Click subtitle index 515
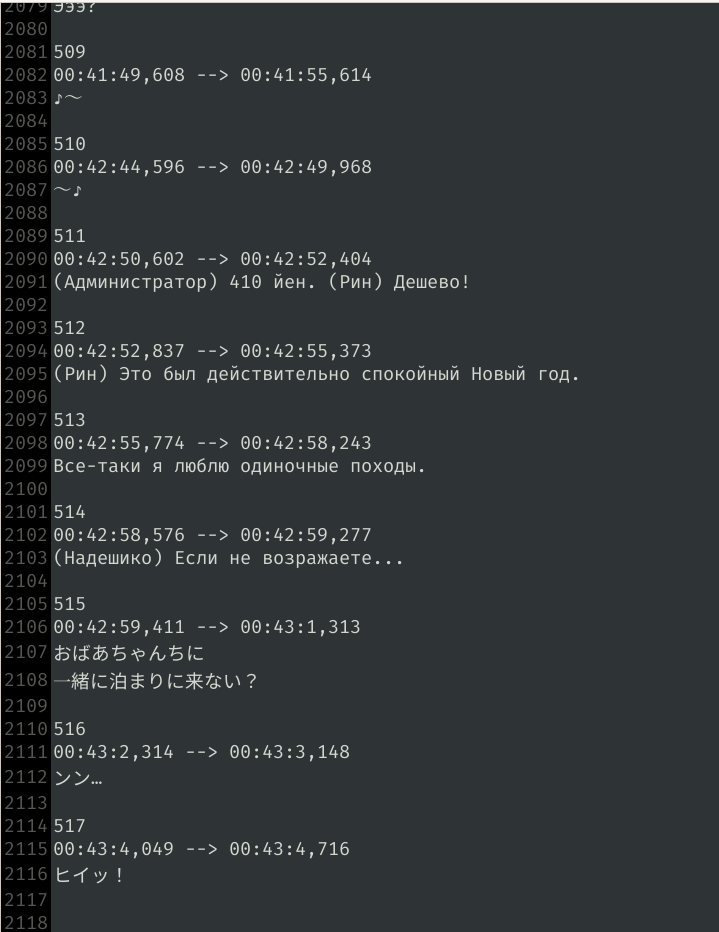Screen dimensions: 719x932 coord(70,604)
